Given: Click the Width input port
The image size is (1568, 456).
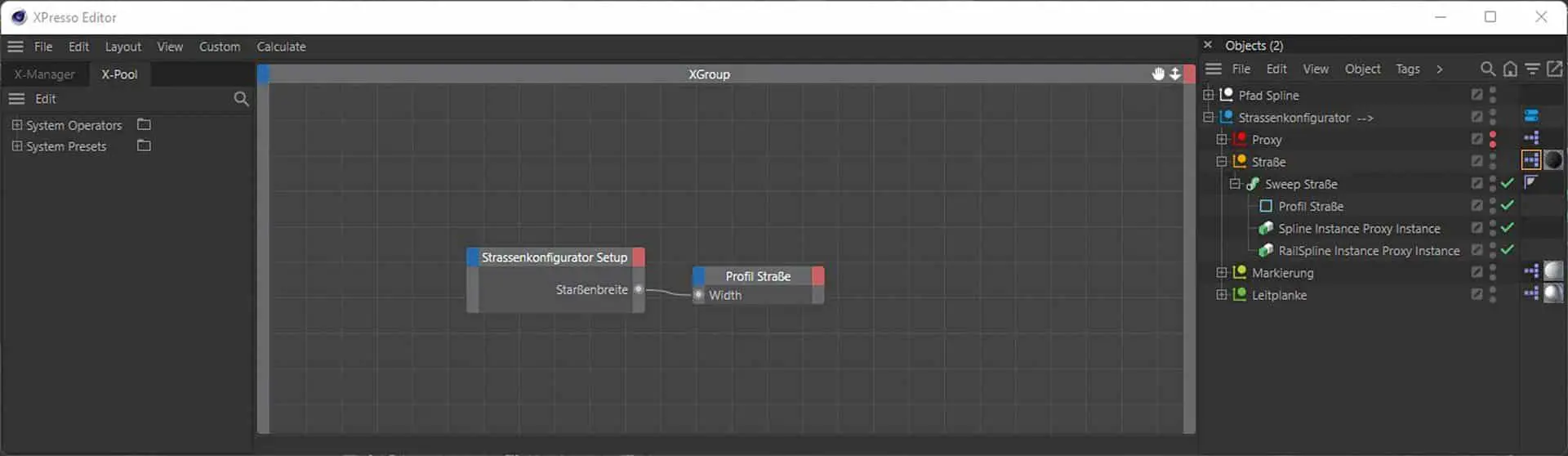Looking at the screenshot, I should click(699, 295).
